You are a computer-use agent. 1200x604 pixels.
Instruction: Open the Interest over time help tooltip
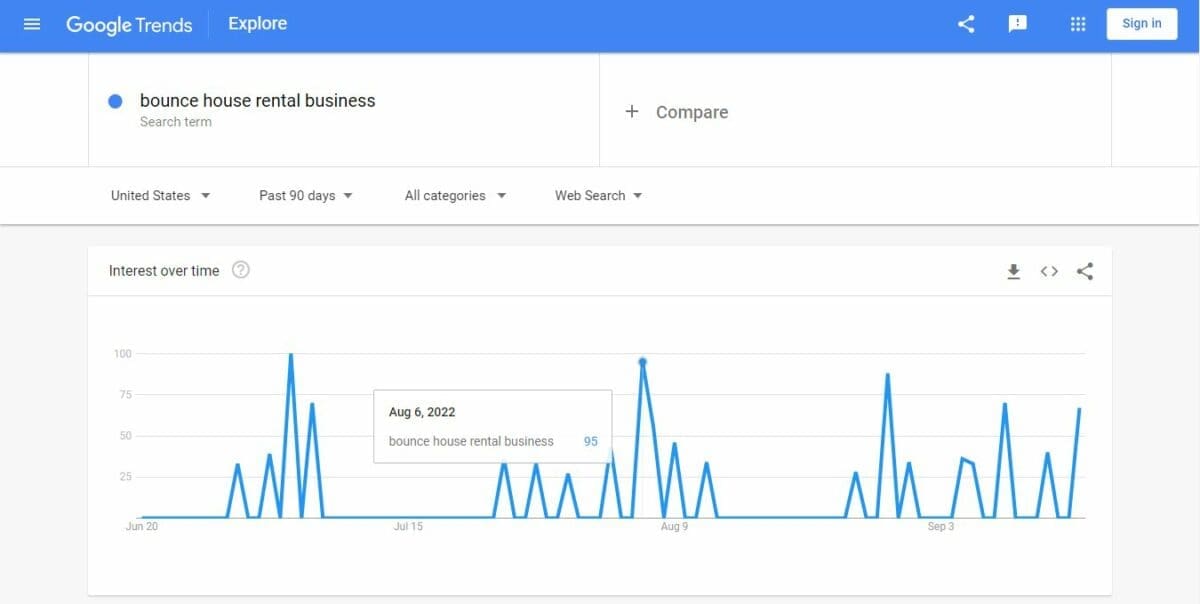[x=240, y=268]
